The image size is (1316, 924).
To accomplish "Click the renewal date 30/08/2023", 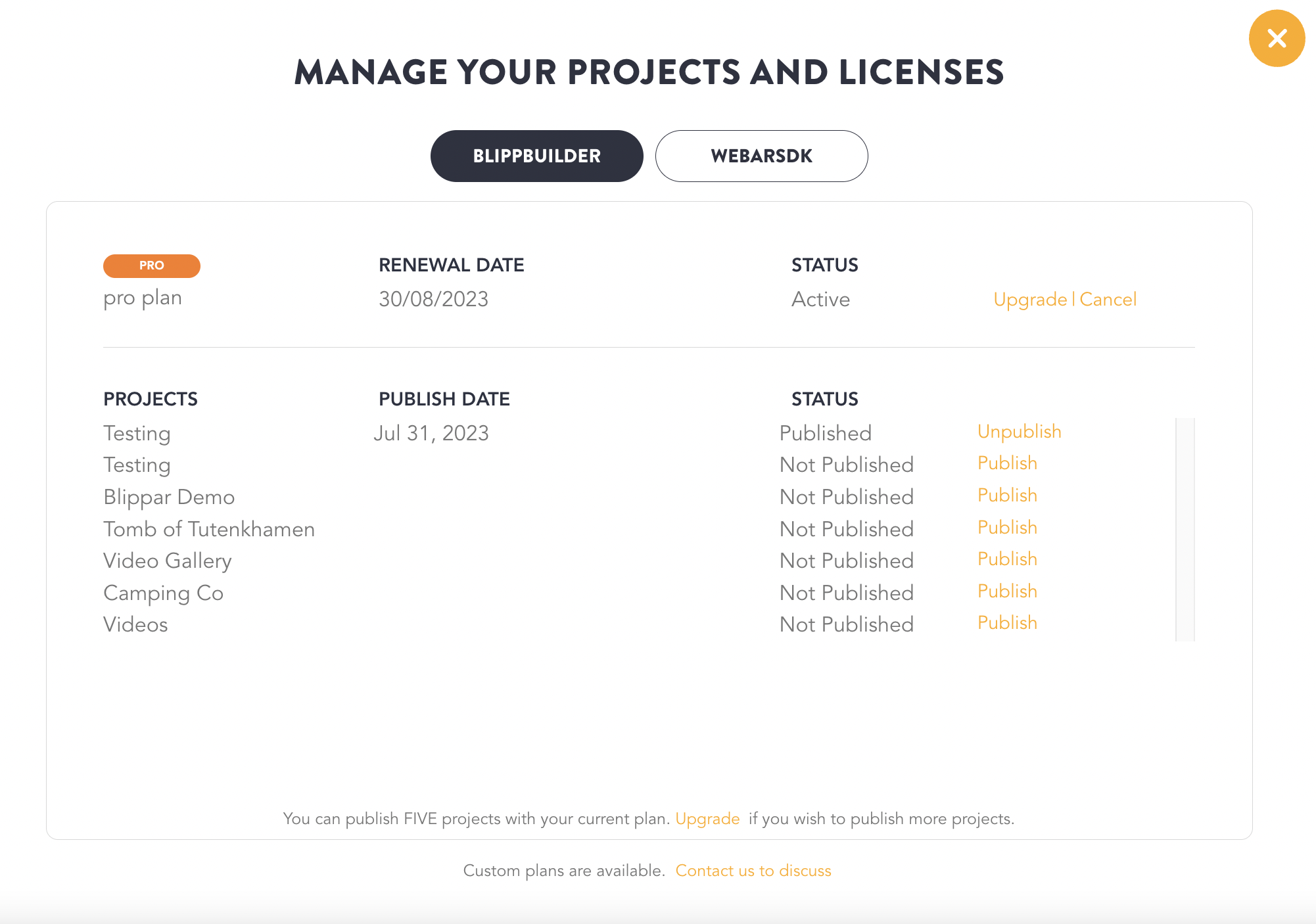I will coord(434,300).
